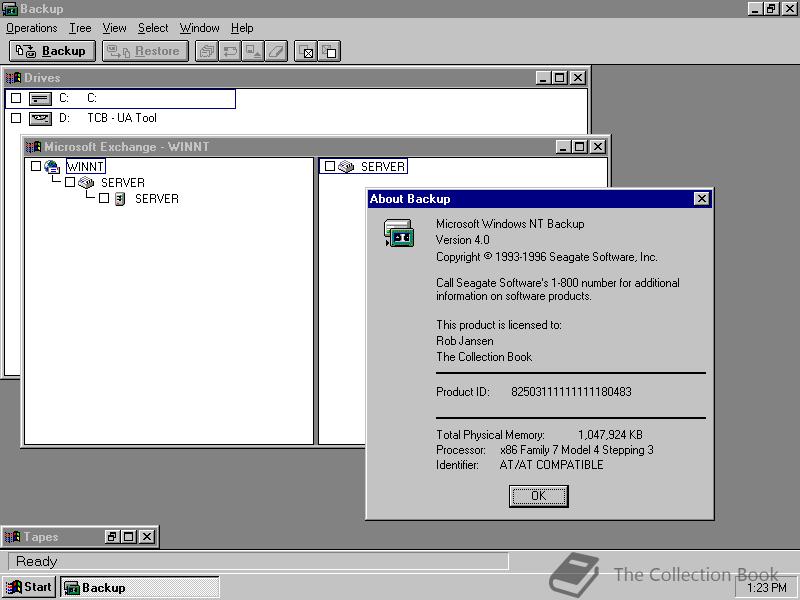Click the Erase Tape eraser icon
This screenshot has width=800, height=600.
[x=276, y=51]
